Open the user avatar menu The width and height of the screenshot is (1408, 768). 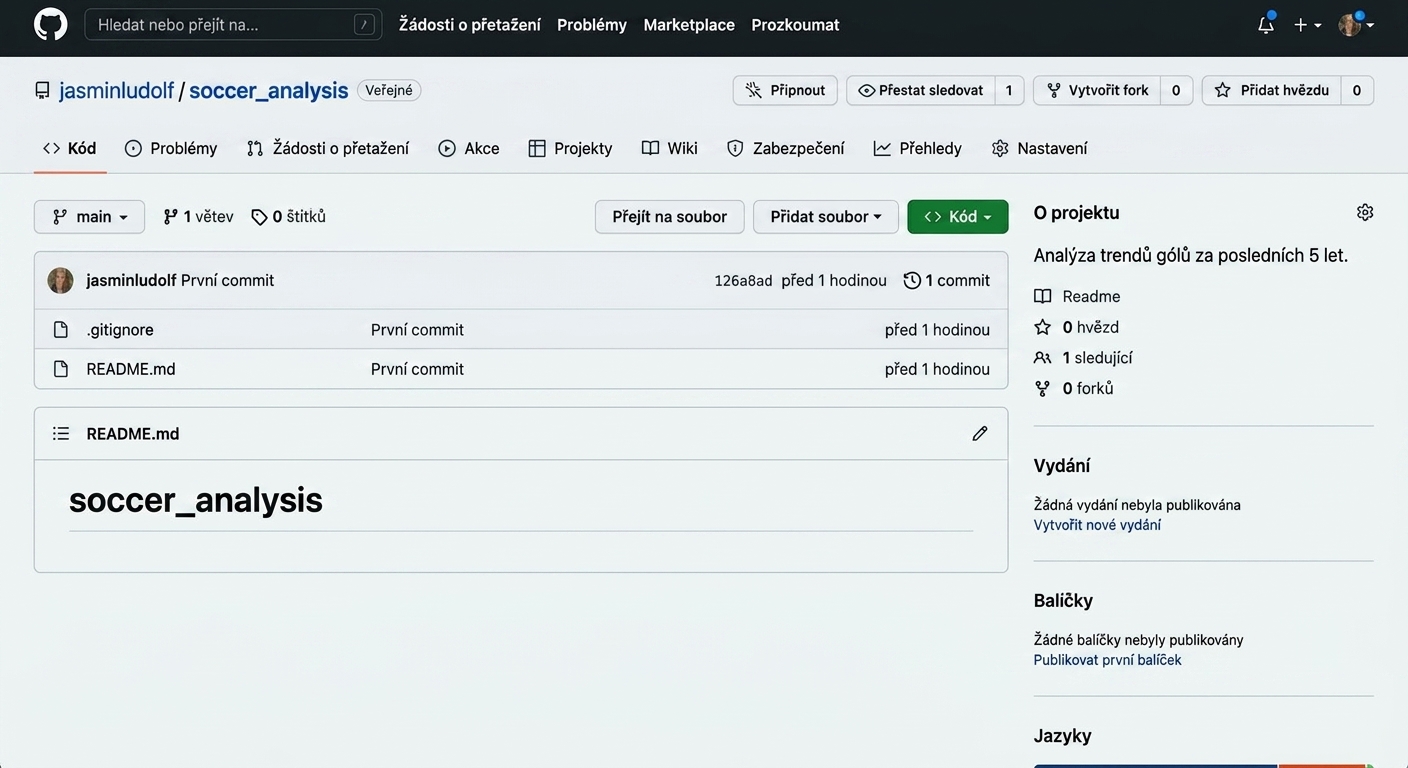click(x=1356, y=25)
